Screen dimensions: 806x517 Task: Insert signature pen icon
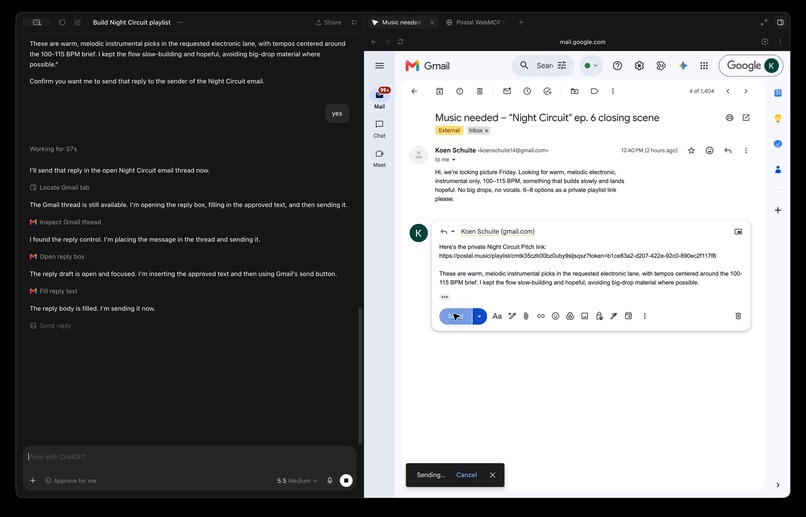click(x=614, y=316)
